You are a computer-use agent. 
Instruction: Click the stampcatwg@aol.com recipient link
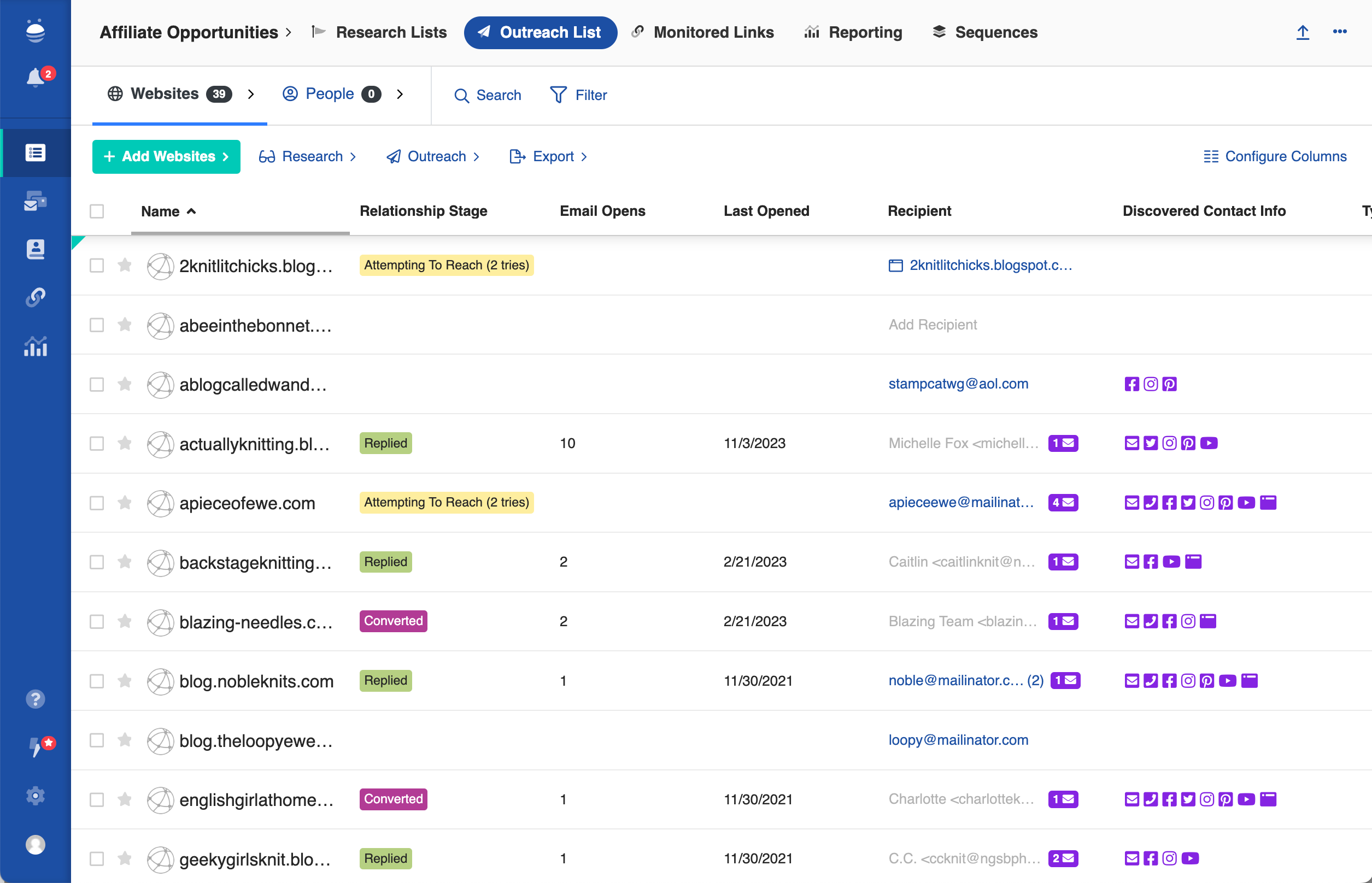pos(958,384)
